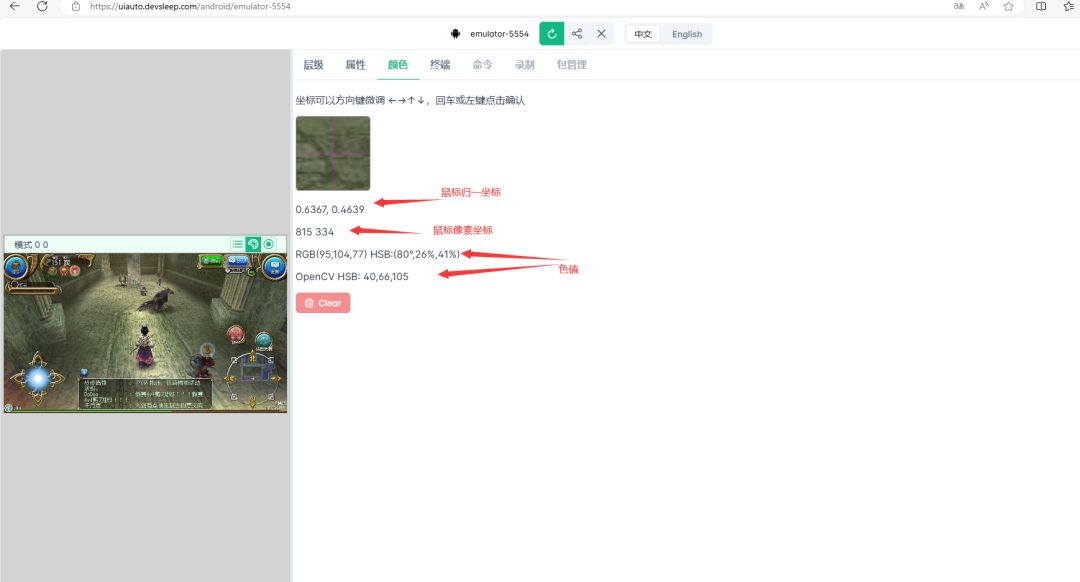
Task: Open the 包管理 tab
Action: click(572, 65)
